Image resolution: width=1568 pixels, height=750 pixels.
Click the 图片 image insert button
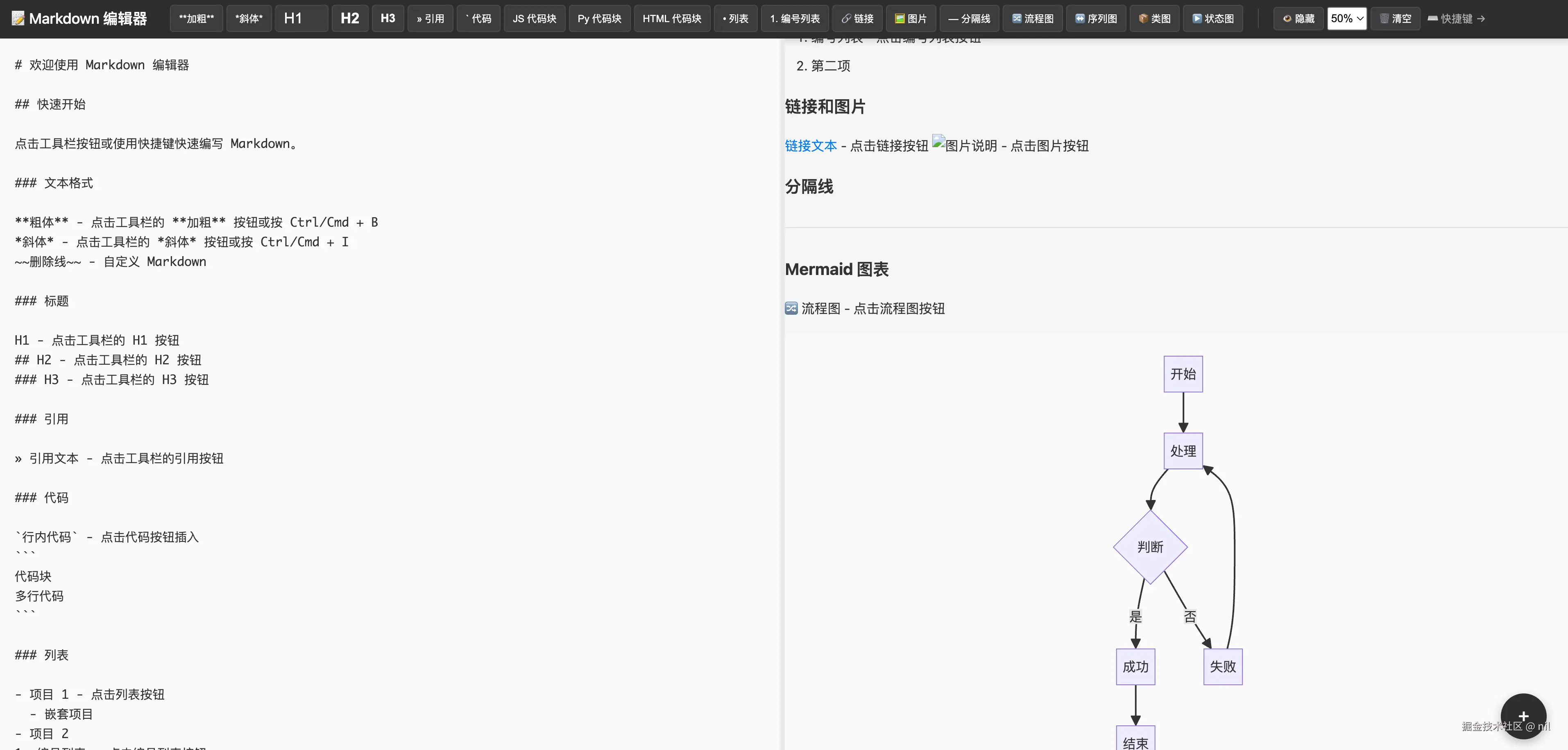tap(911, 18)
